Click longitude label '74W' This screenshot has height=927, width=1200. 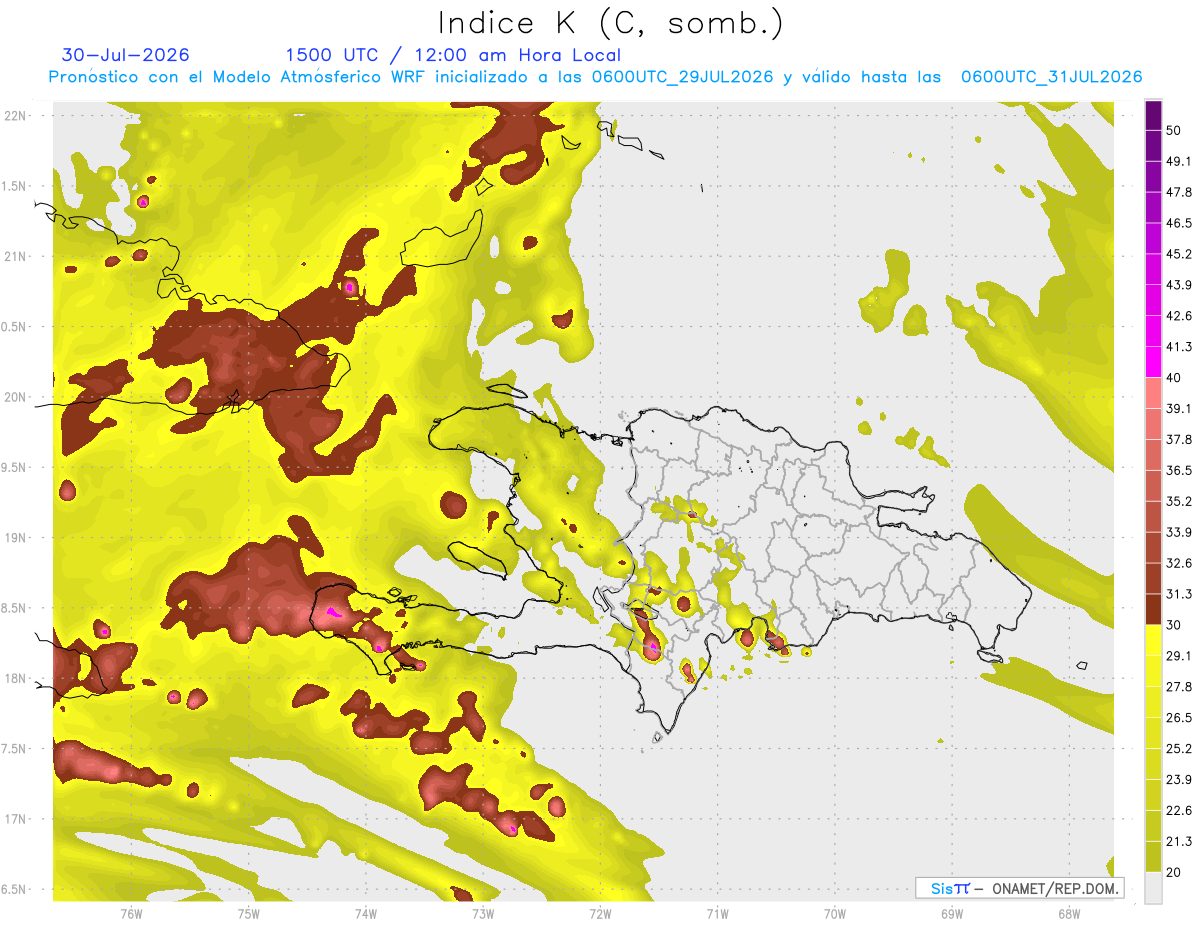365,914
